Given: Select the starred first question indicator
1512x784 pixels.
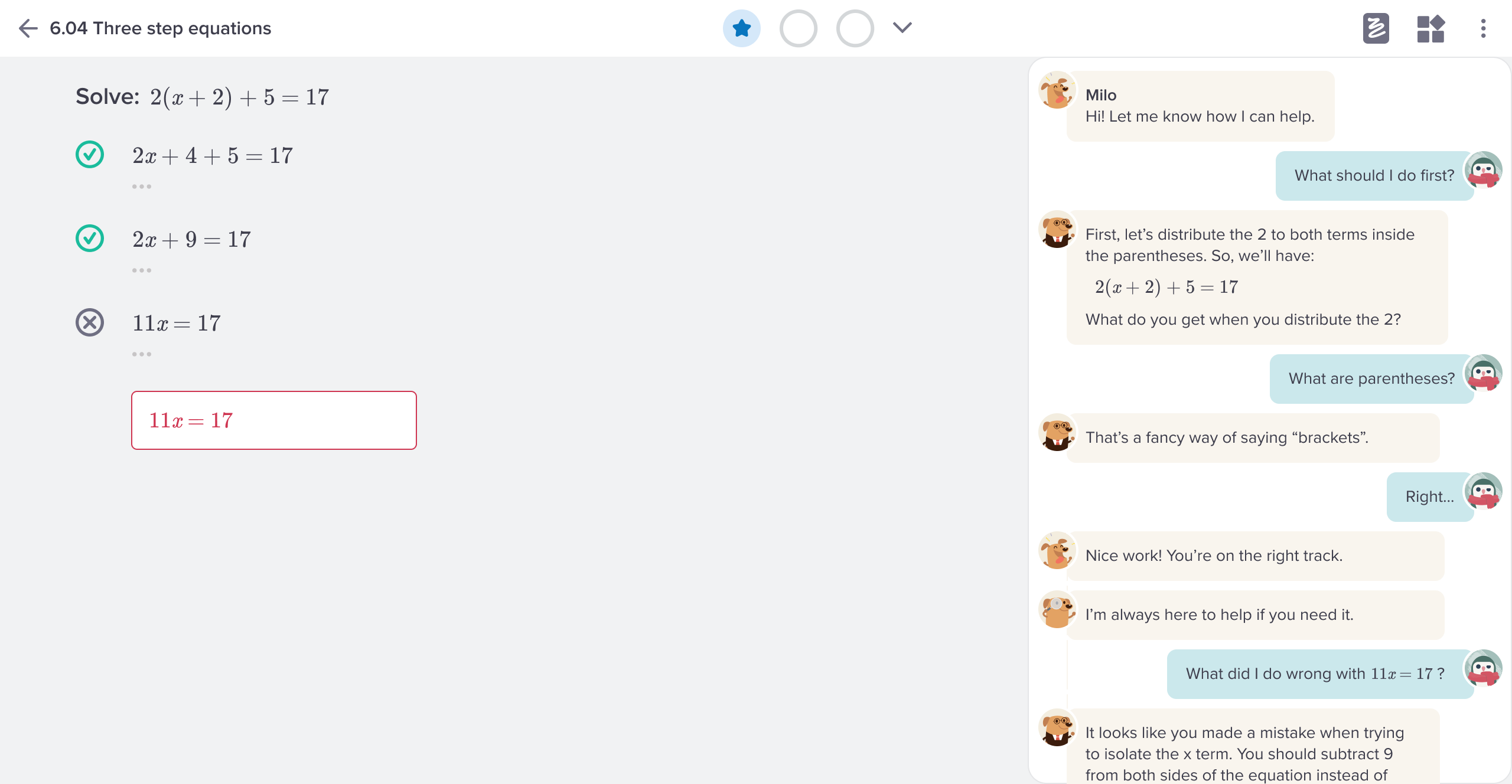Looking at the screenshot, I should (x=742, y=28).
